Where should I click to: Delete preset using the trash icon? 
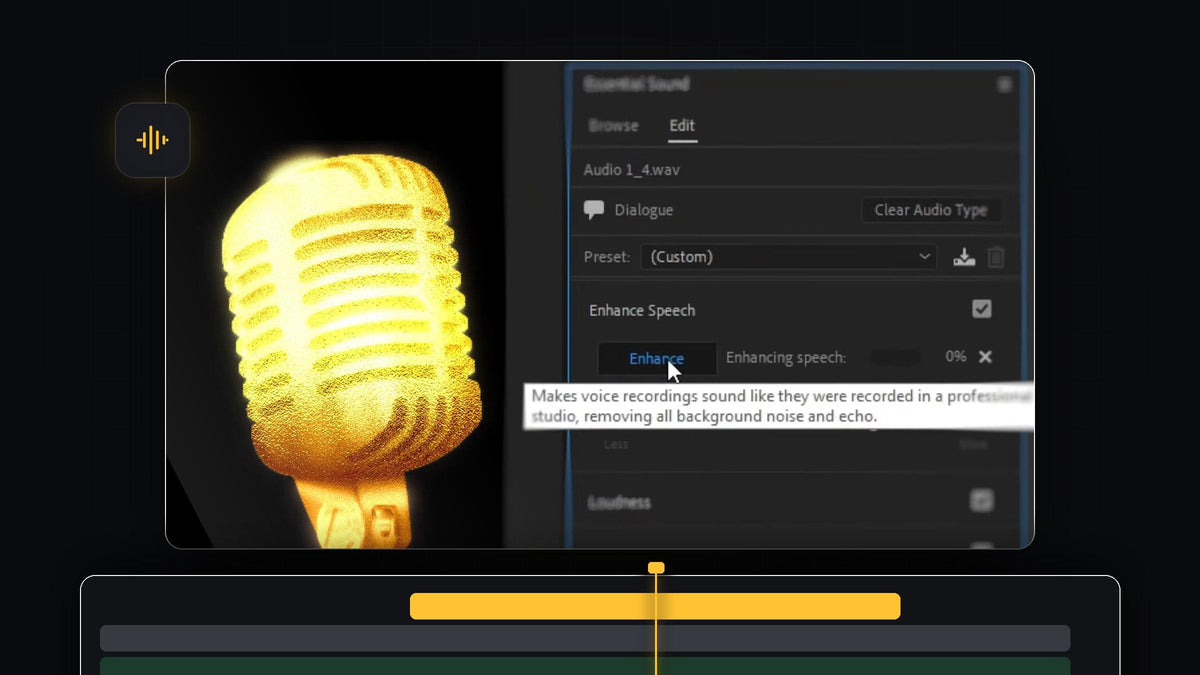pos(996,257)
